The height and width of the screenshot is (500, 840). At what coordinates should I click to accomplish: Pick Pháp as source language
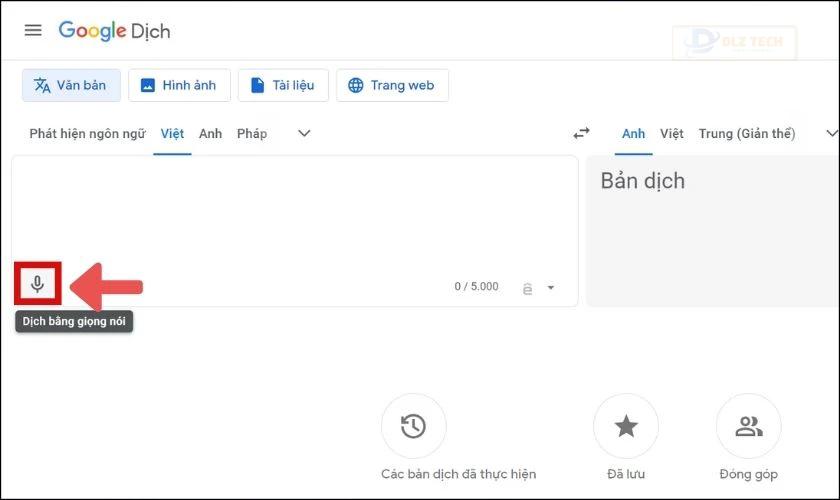[x=252, y=133]
